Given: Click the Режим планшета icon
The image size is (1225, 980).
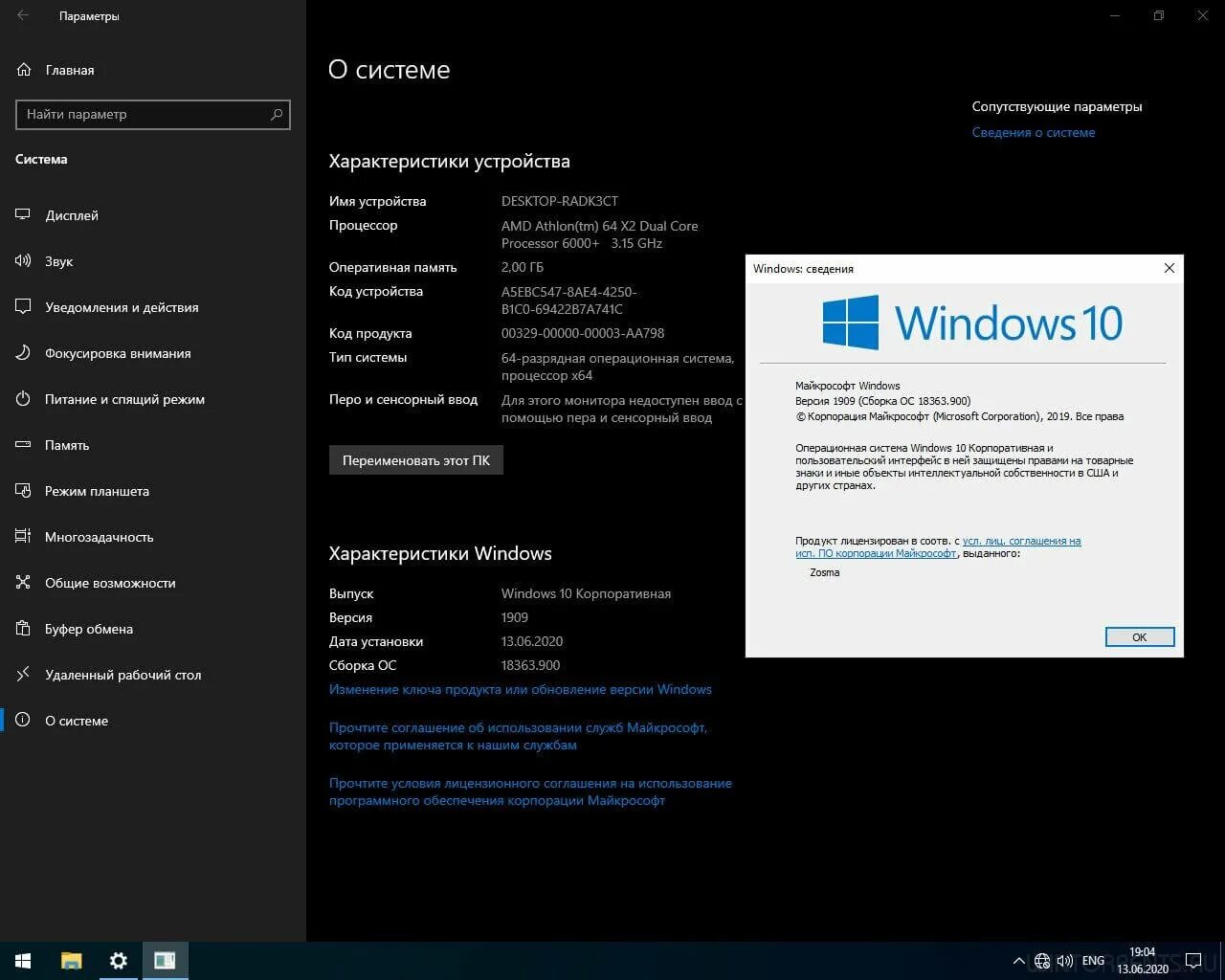Looking at the screenshot, I should pyautogui.click(x=24, y=491).
